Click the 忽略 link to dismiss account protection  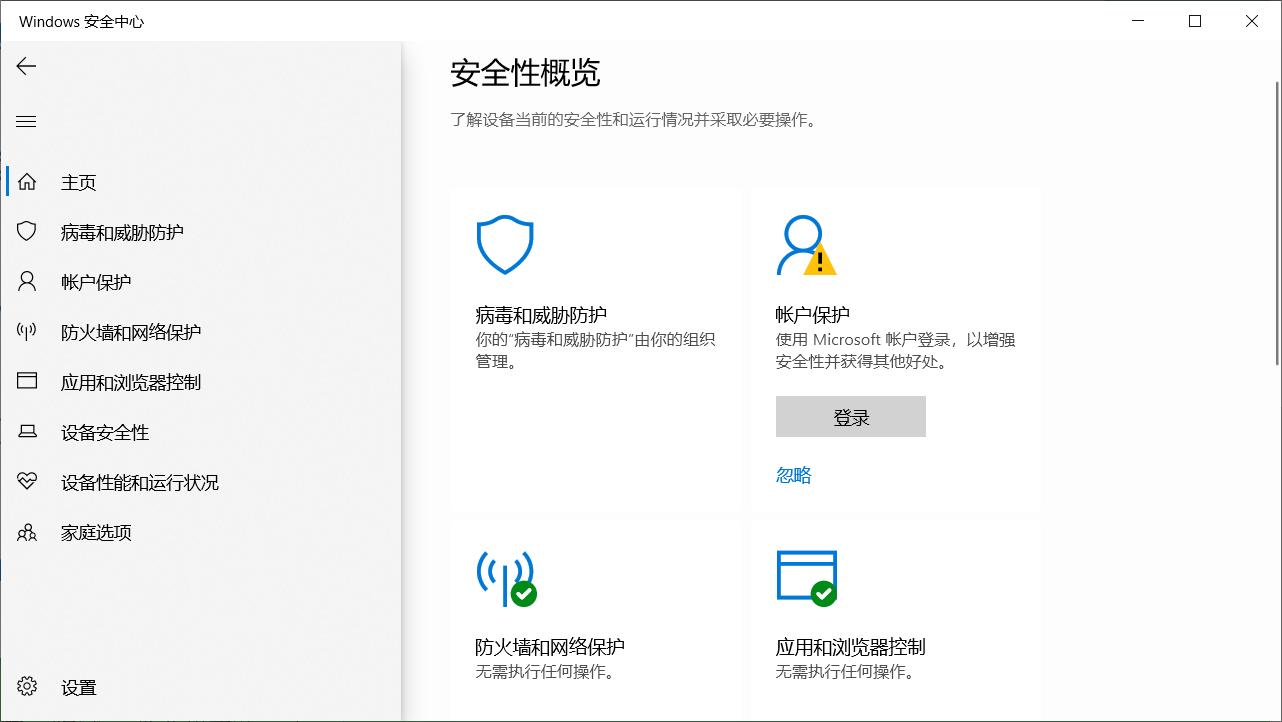click(x=793, y=474)
